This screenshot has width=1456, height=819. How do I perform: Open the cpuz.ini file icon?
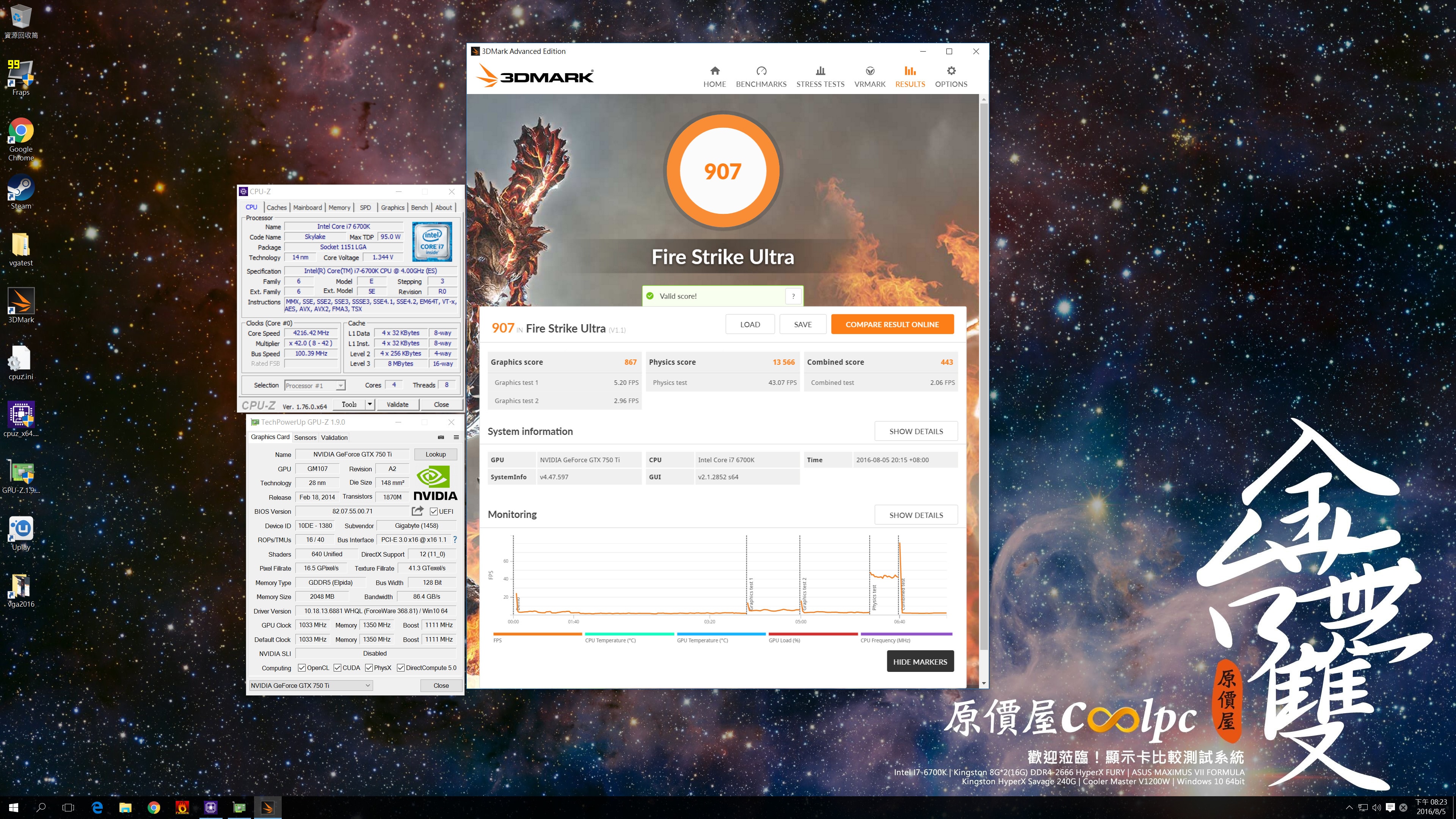(21, 363)
